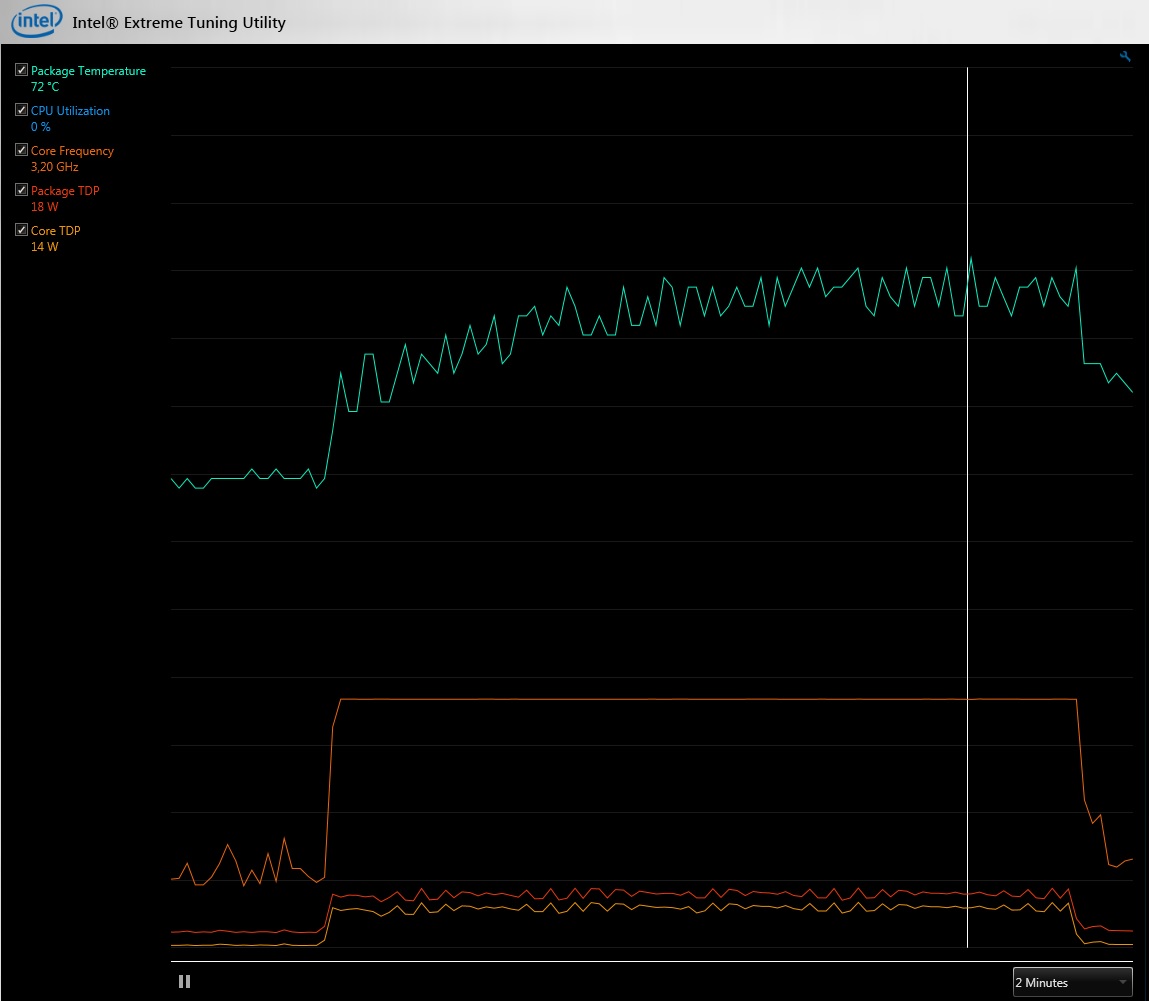Click the 72 °C temperature value
Screen dimensions: 1149x1001
45,86
